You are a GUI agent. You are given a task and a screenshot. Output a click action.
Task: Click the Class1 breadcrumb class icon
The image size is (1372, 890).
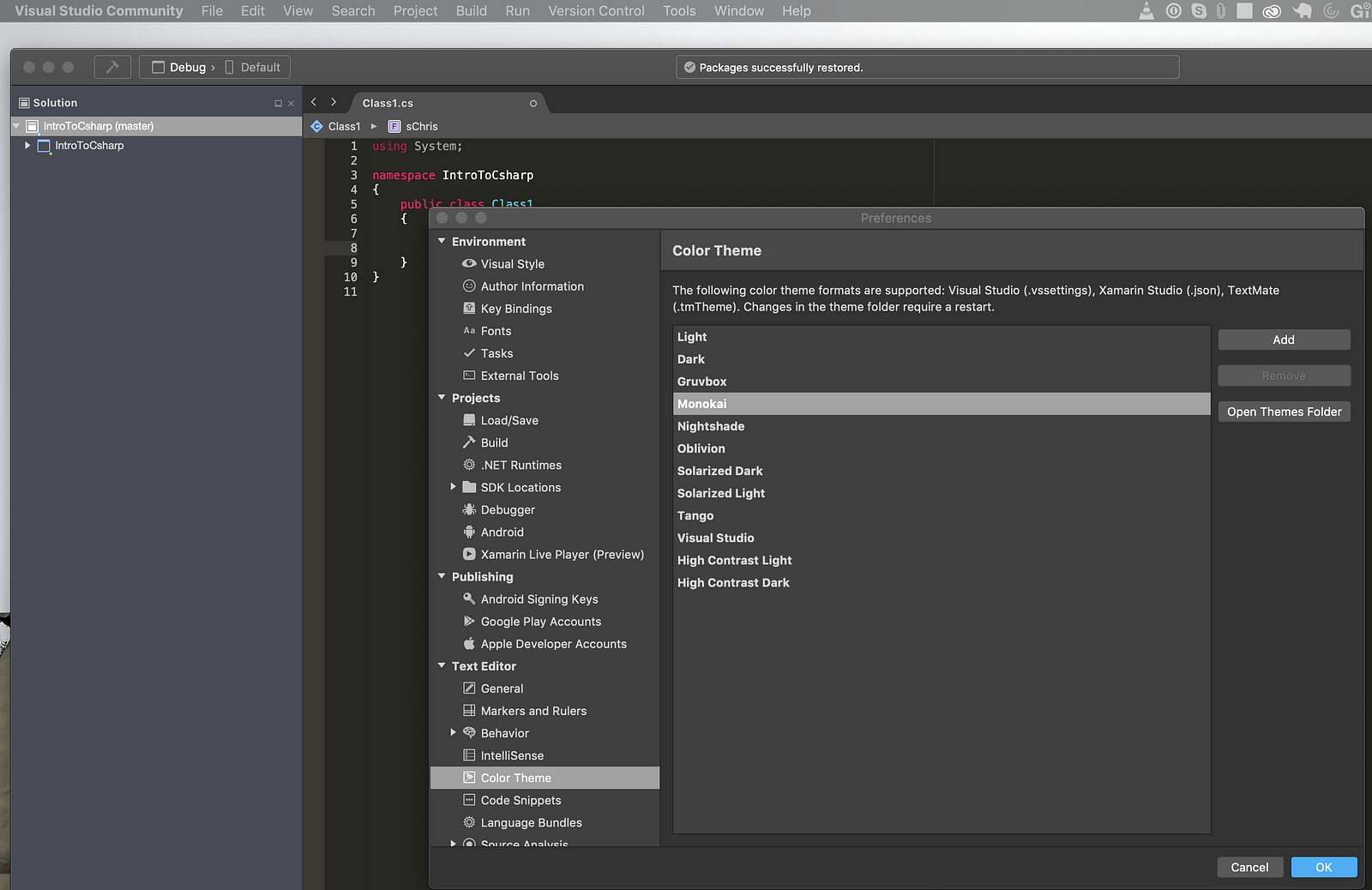(317, 126)
